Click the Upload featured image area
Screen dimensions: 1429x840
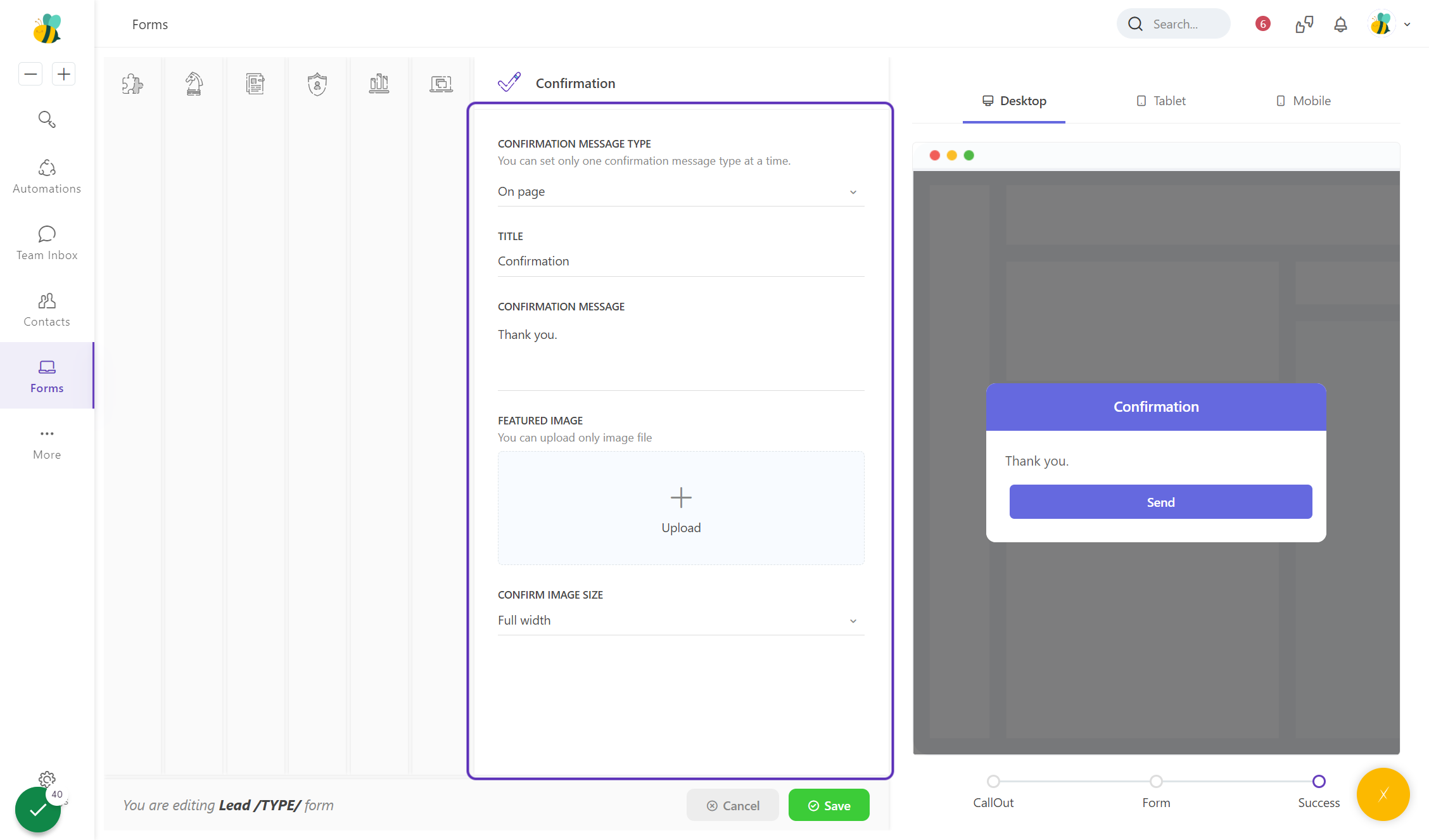point(681,508)
